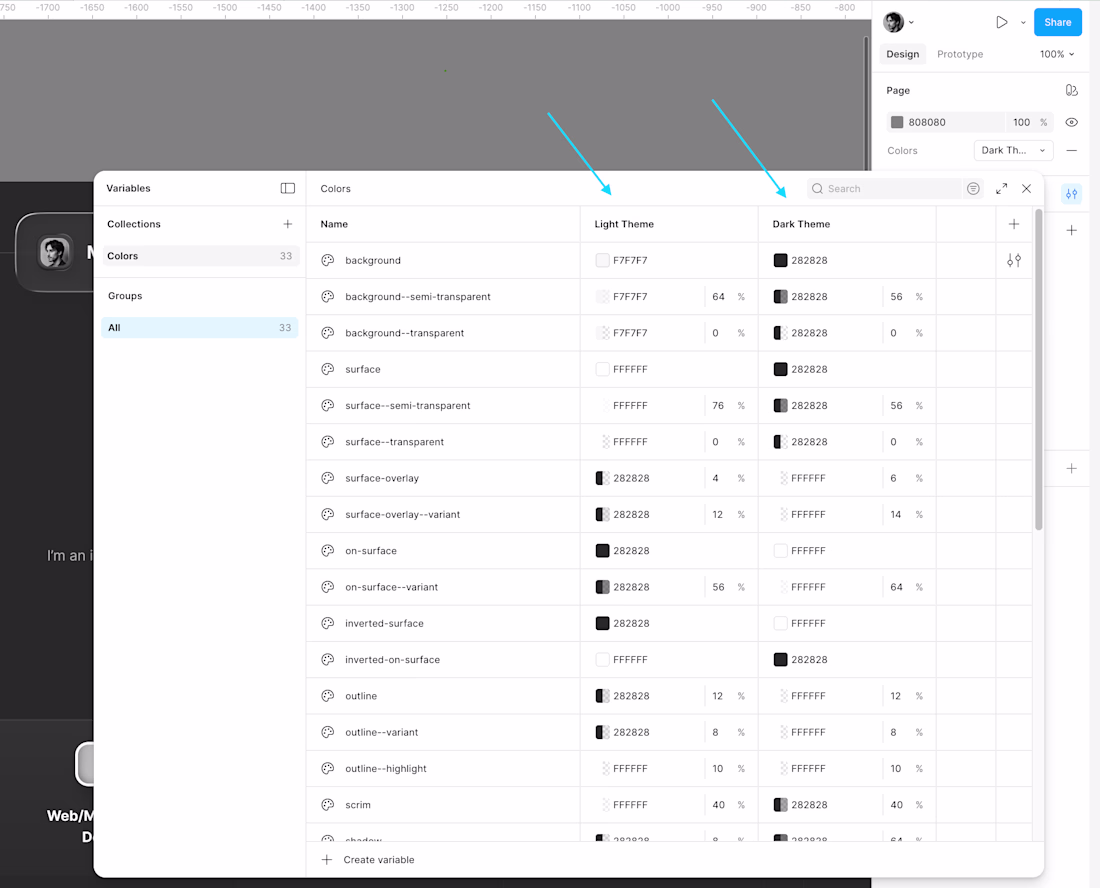
Task: Click the plus icon next to Create variable
Action: pyautogui.click(x=327, y=859)
